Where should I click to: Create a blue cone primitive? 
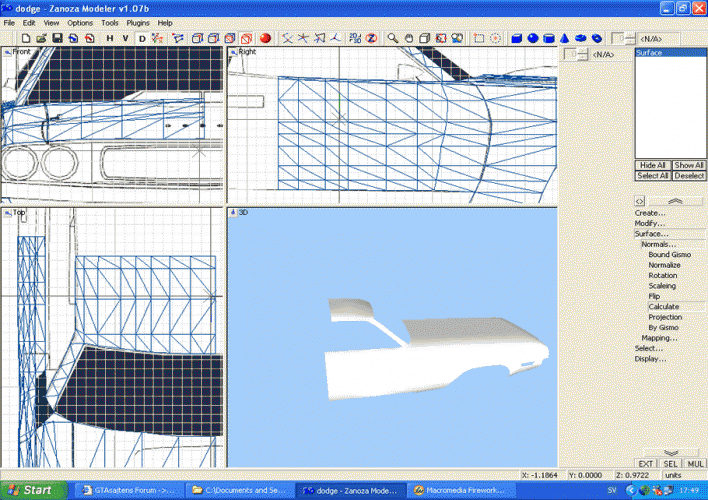click(x=564, y=38)
